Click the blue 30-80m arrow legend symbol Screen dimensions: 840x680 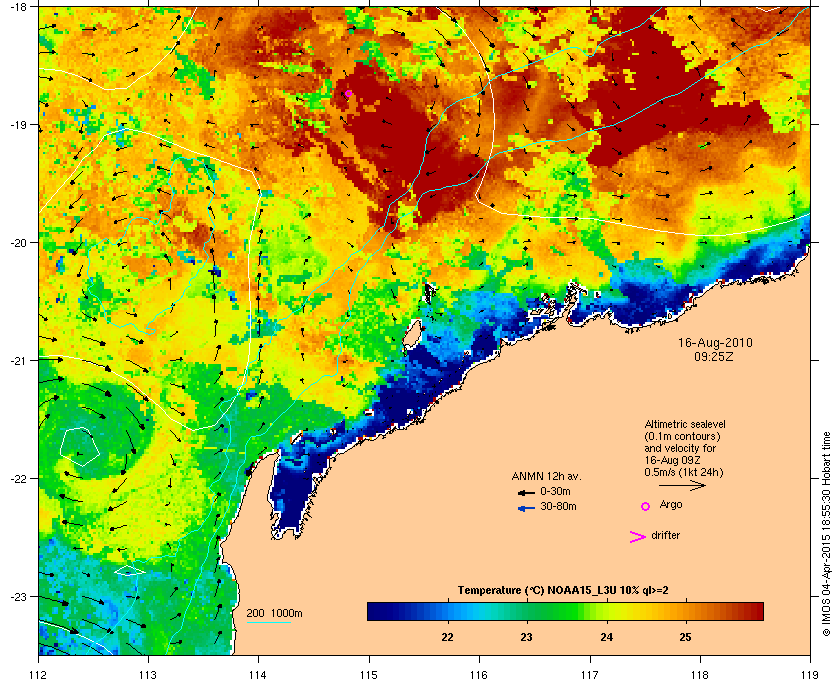coord(527,508)
